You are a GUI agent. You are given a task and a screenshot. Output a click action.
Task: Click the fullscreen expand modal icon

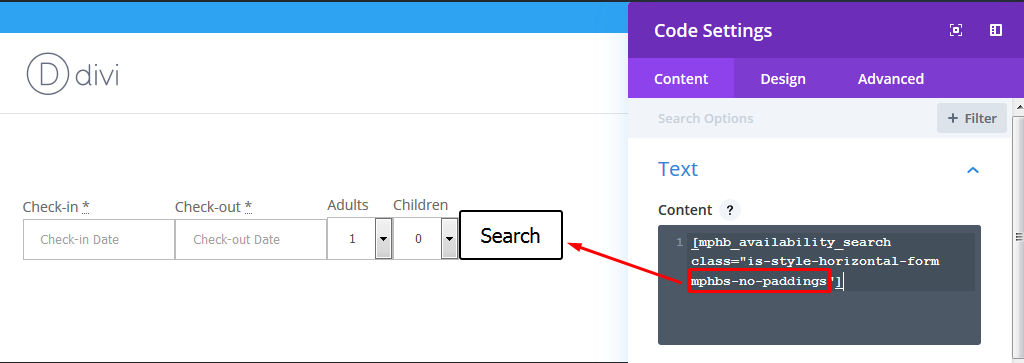[956, 30]
